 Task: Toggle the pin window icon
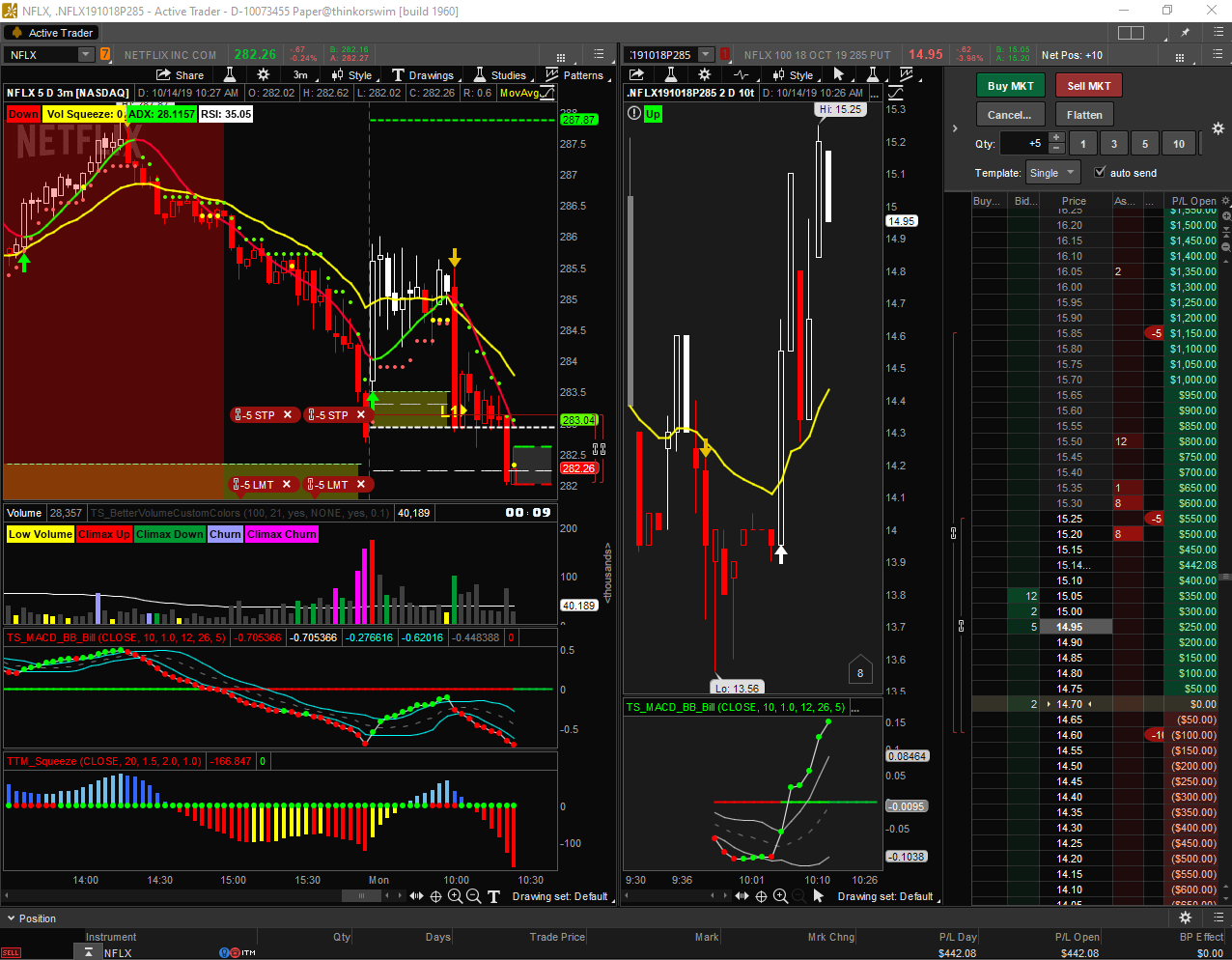click(1186, 33)
